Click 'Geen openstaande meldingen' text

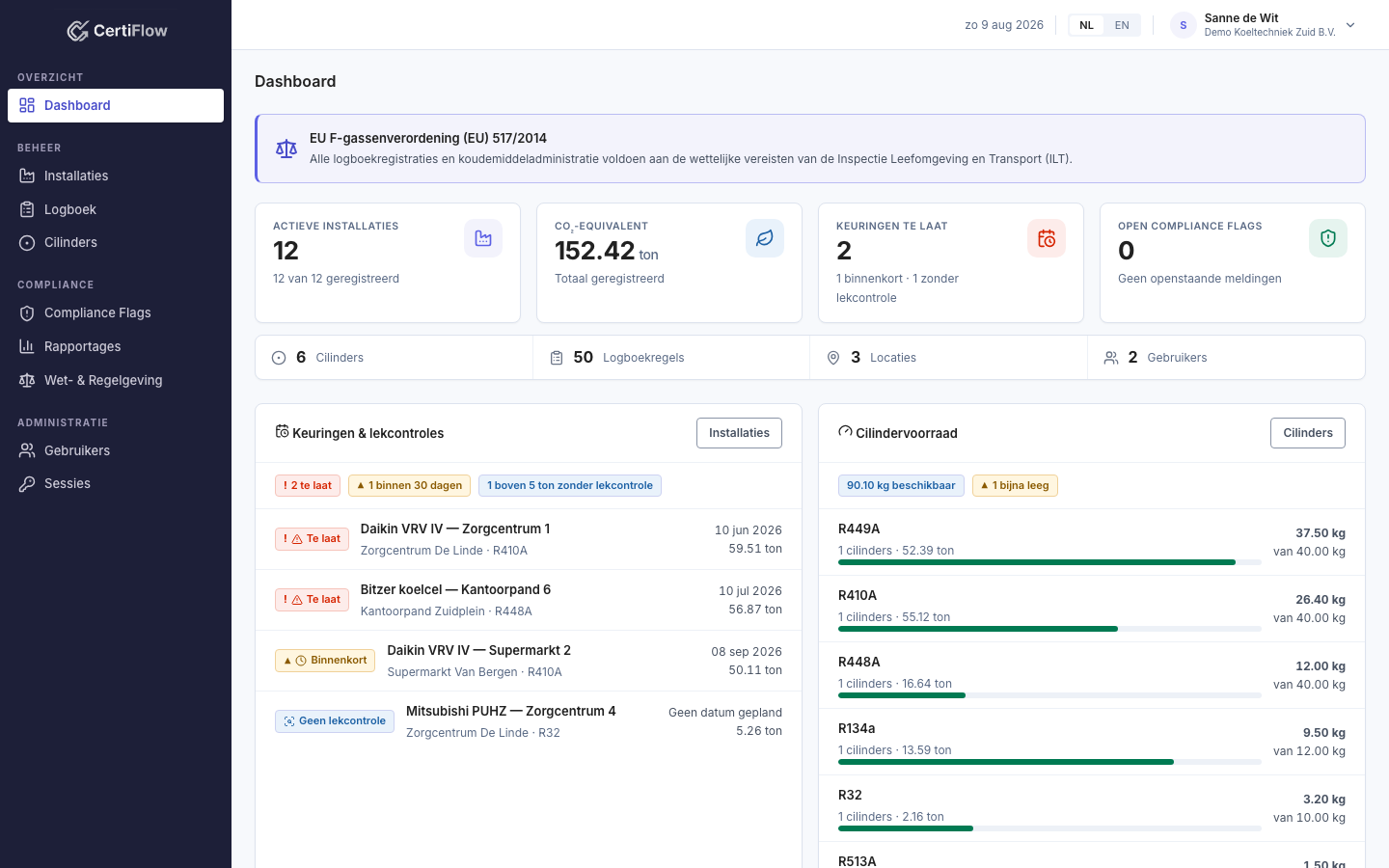(1200, 279)
